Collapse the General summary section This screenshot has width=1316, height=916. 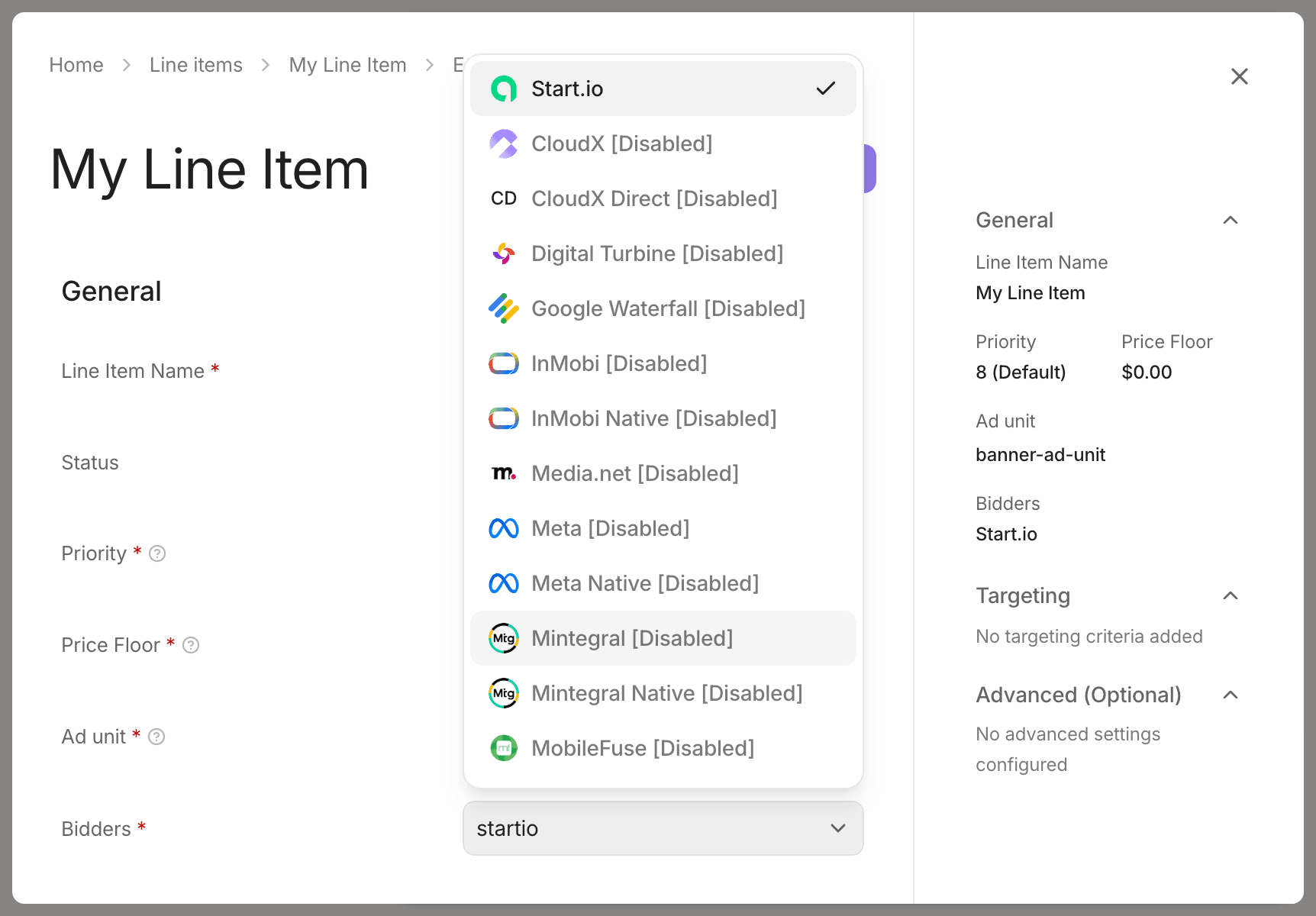pyautogui.click(x=1231, y=220)
